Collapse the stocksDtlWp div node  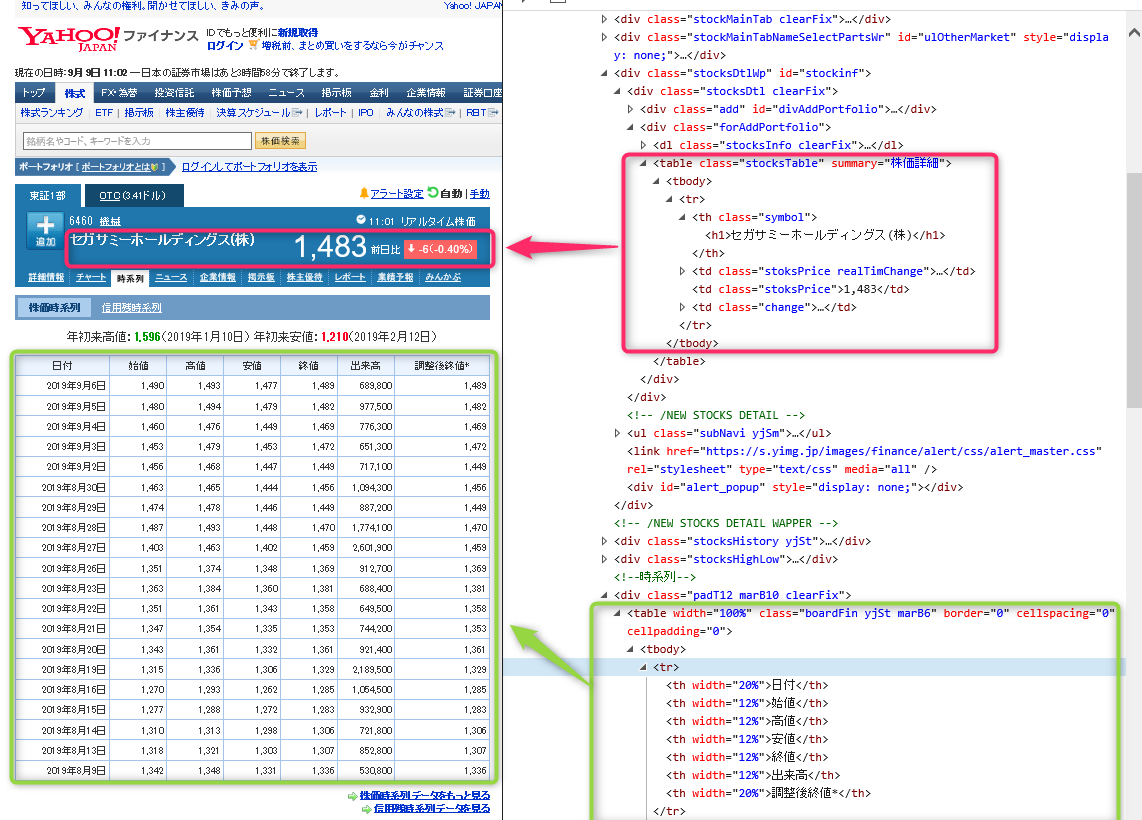coord(604,73)
